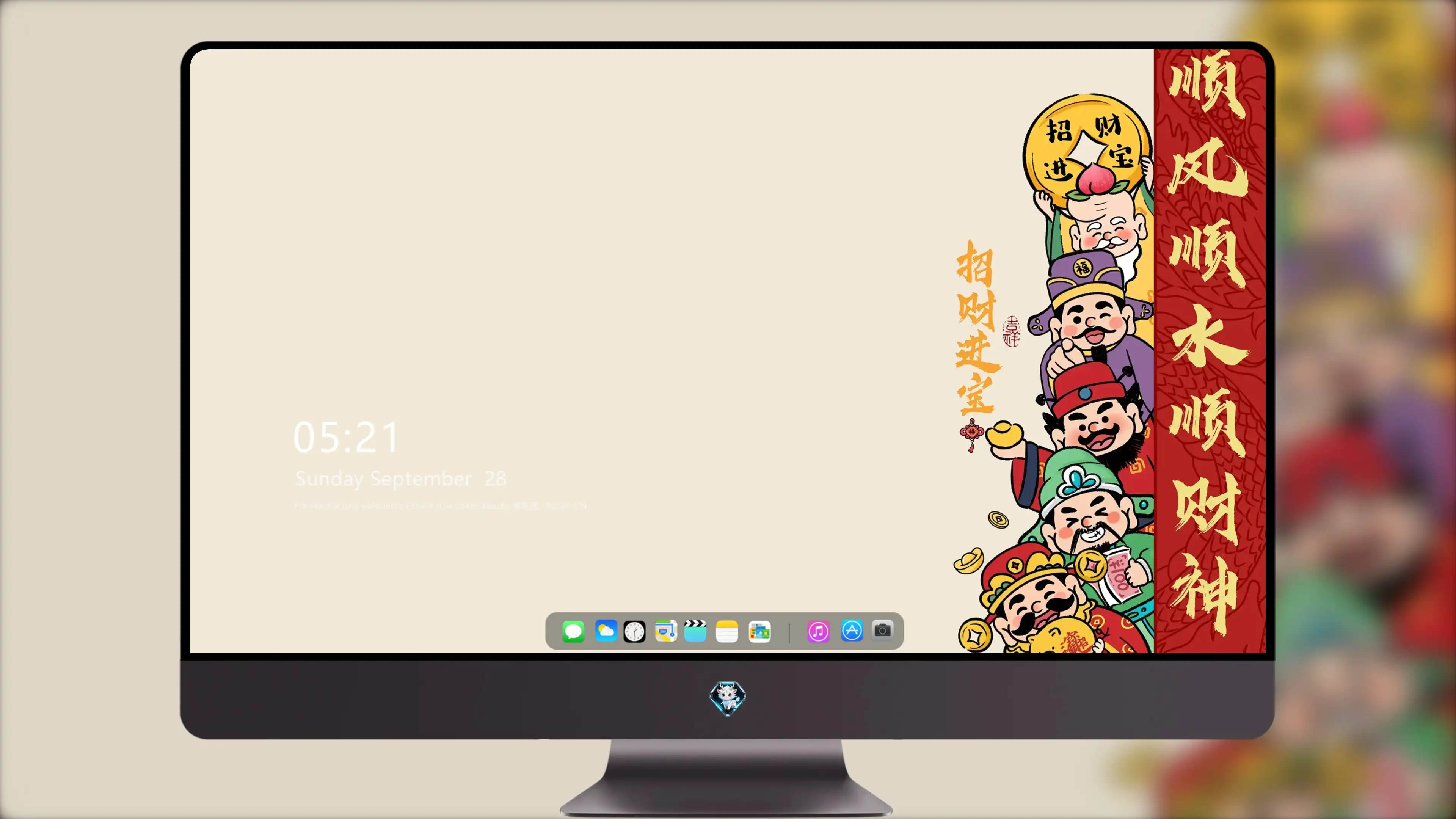Launch the Videos clapperboard app
The image size is (1456, 819).
click(695, 631)
